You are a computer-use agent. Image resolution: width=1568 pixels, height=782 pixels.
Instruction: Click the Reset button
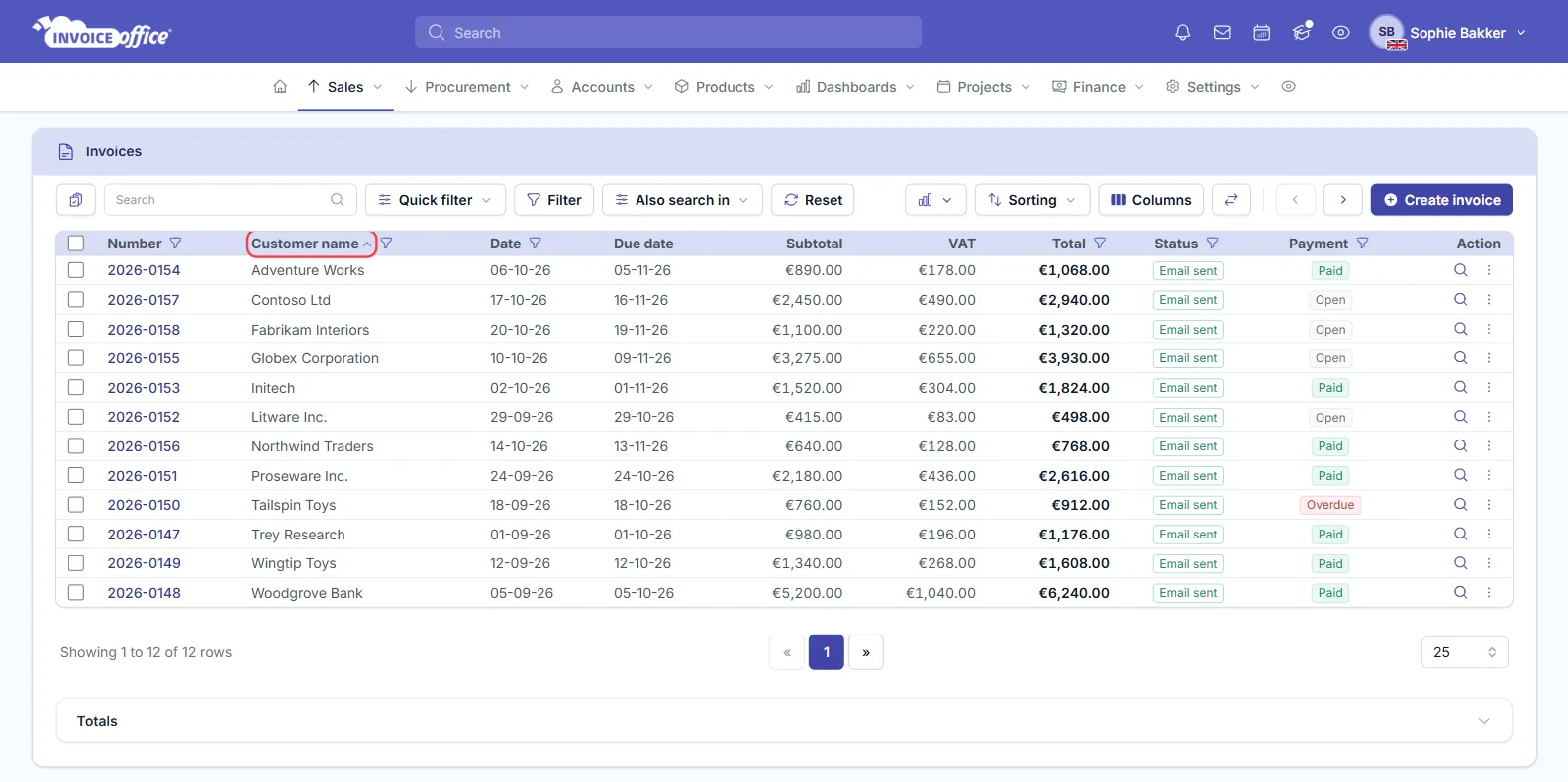point(813,200)
